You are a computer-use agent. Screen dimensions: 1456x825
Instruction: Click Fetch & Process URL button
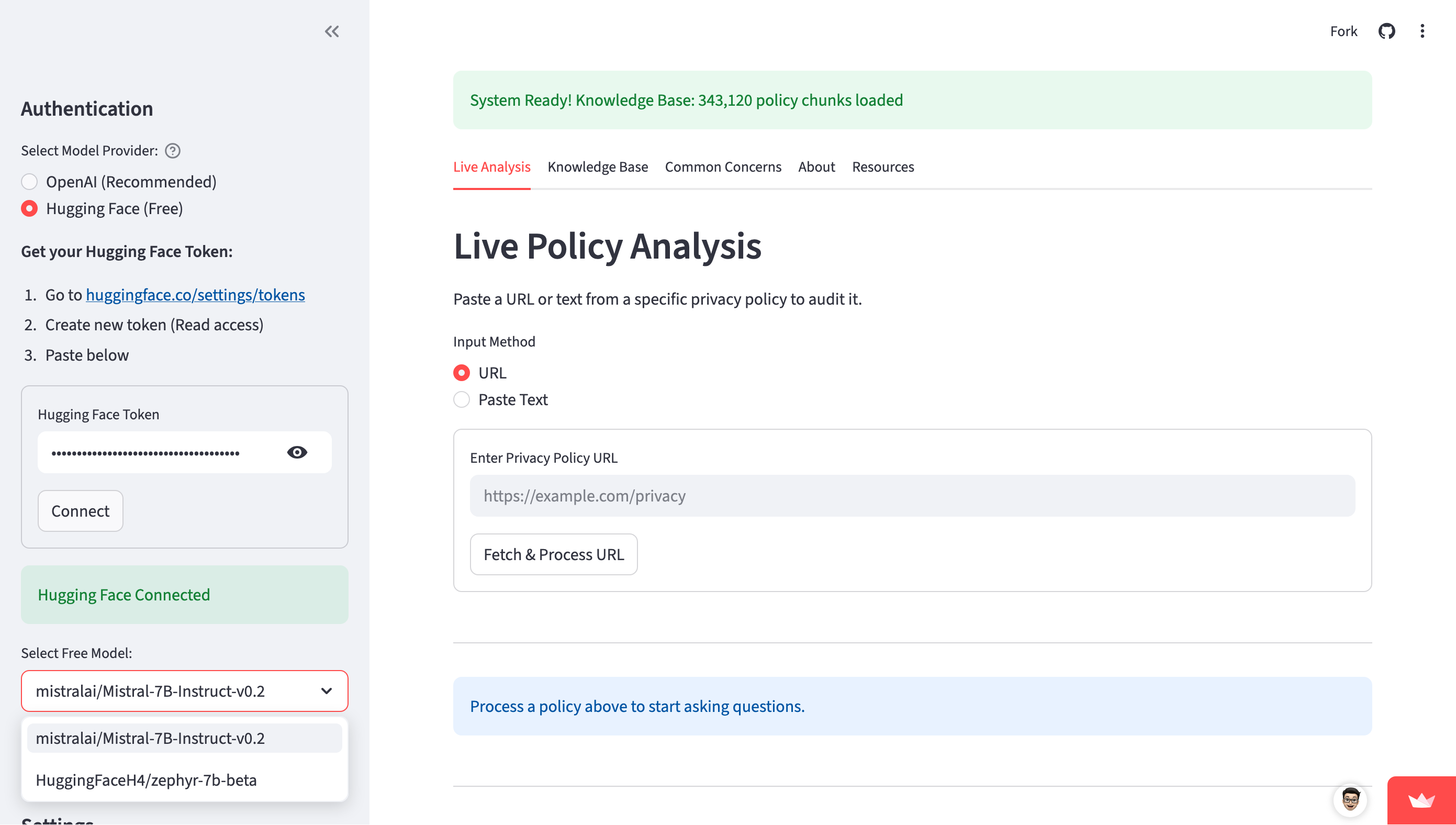[553, 554]
